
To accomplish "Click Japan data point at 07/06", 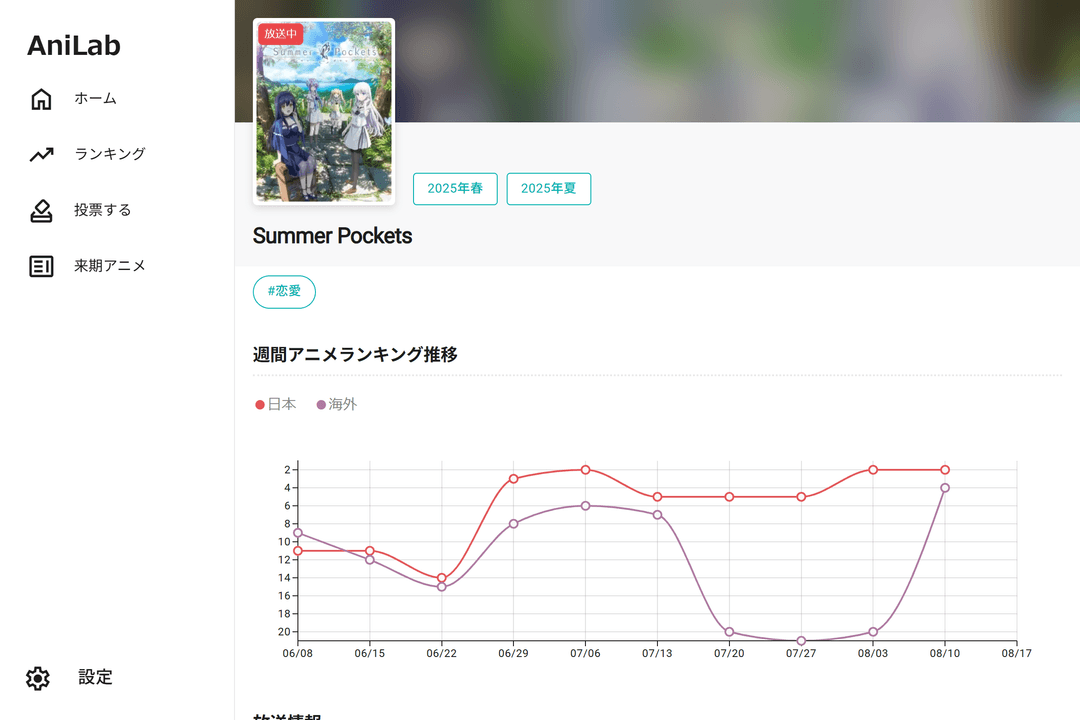I will pos(585,470).
